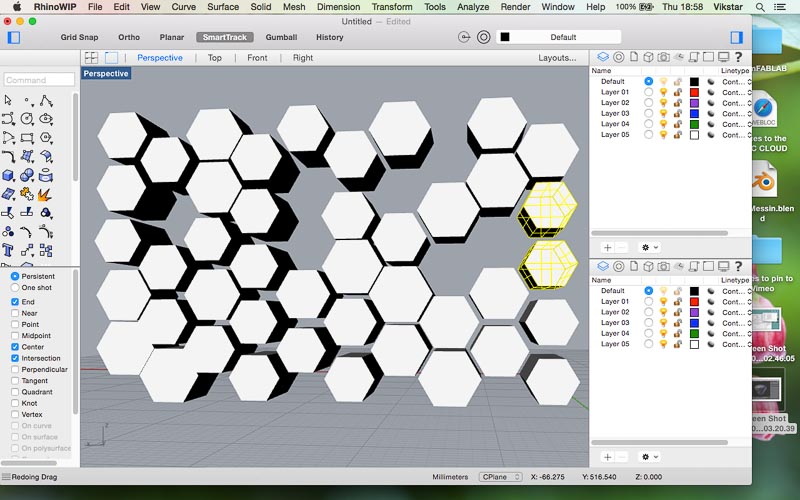The image size is (800, 500).
Task: Add a new layer in upper panel
Action: [x=607, y=247]
